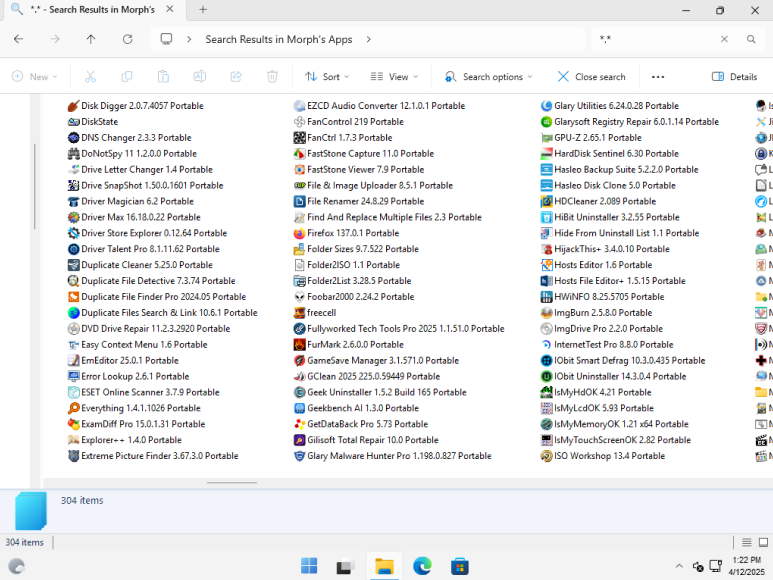This screenshot has height=580, width=773.
Task: Select EmEditor 25.0.1 Portable
Action: 123,360
